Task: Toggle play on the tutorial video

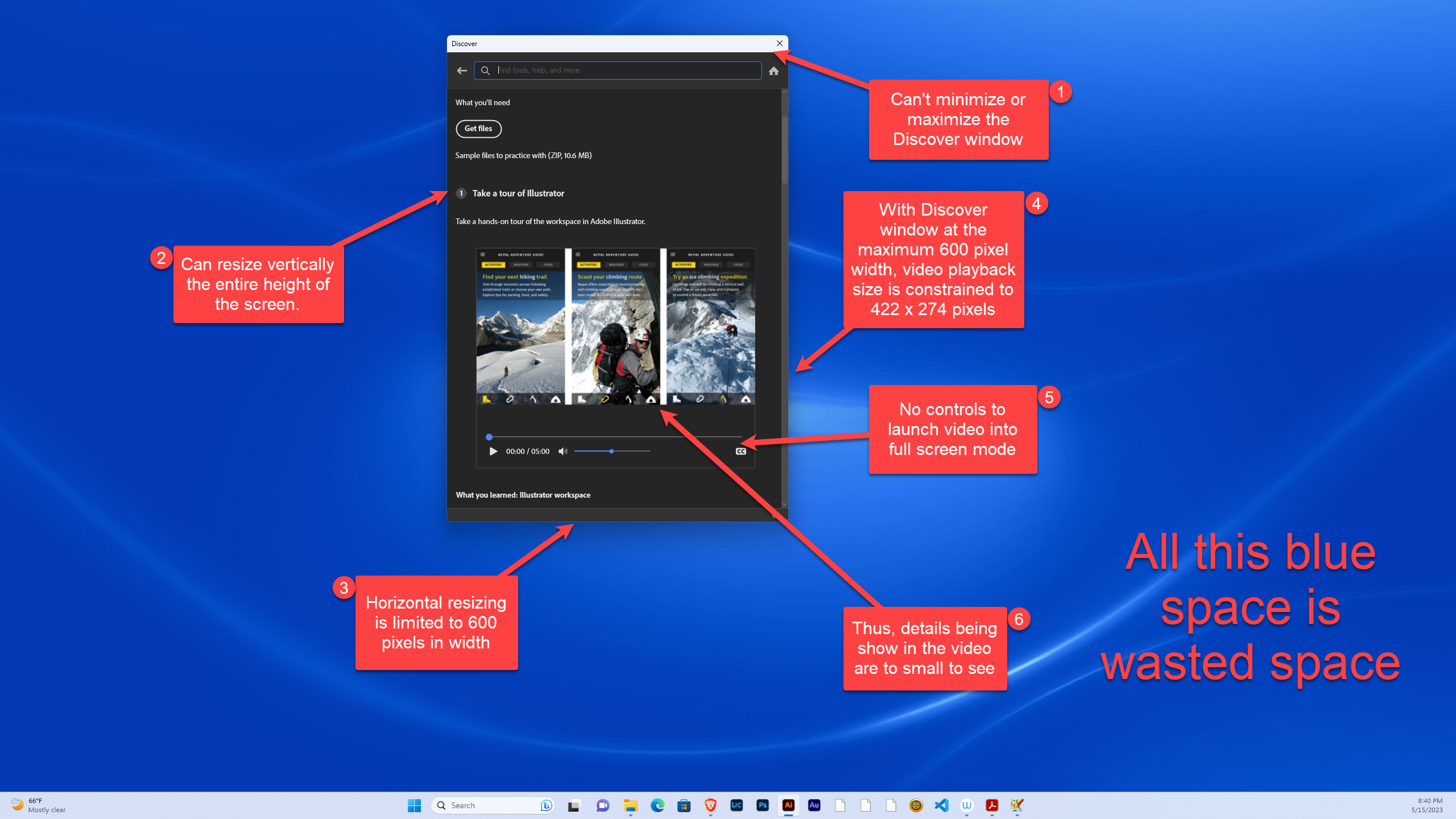Action: click(493, 451)
